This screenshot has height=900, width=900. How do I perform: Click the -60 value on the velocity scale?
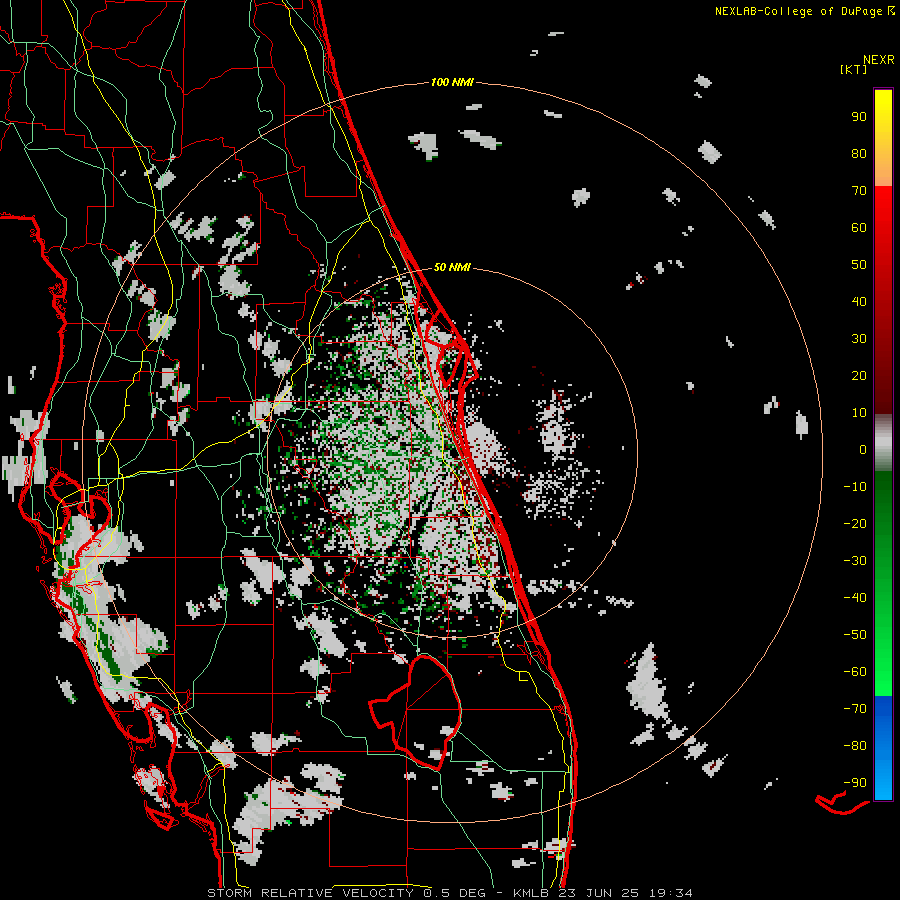point(855,672)
